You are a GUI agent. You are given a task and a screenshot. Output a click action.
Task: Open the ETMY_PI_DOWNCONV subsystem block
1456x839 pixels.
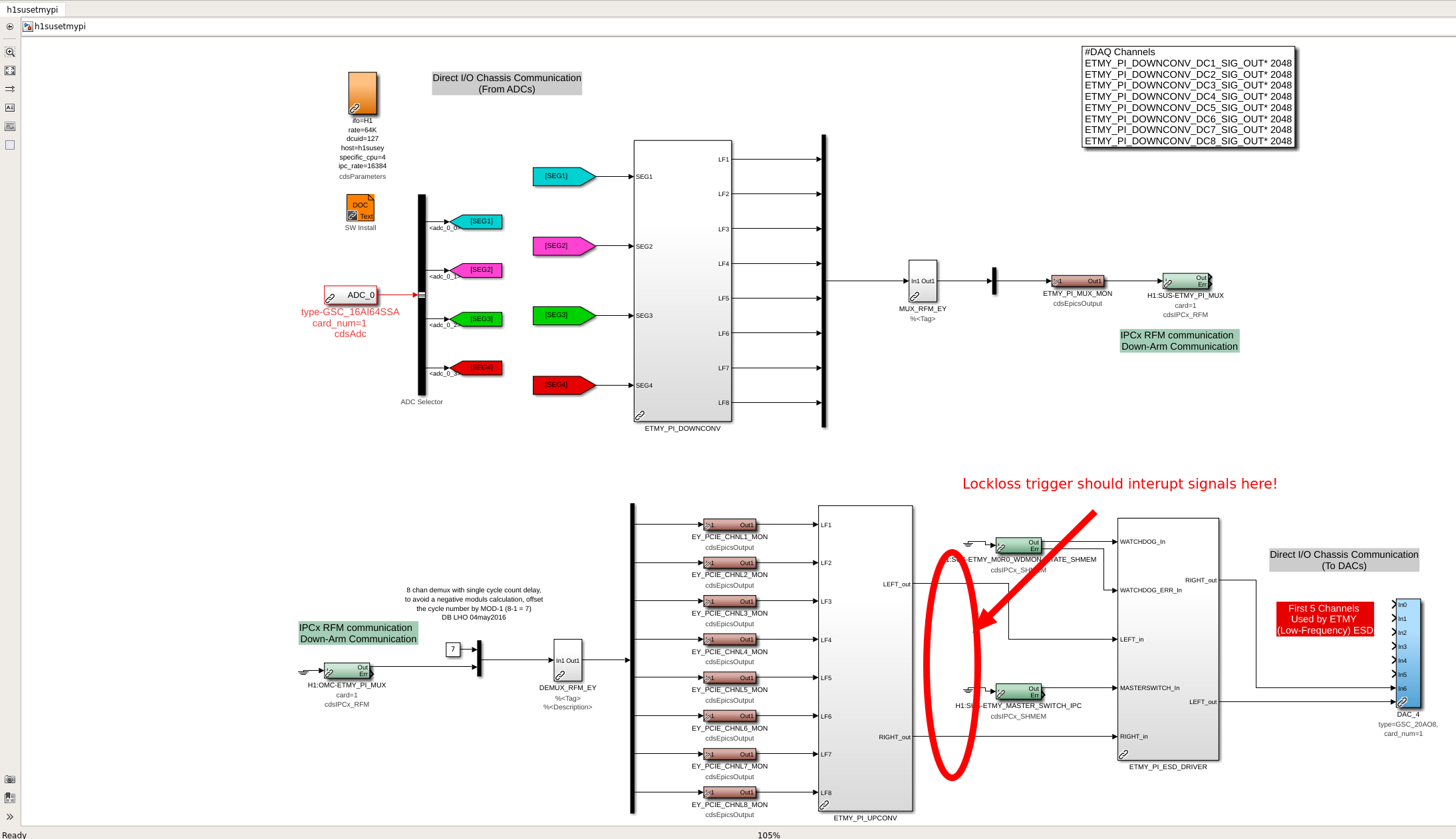tap(682, 281)
